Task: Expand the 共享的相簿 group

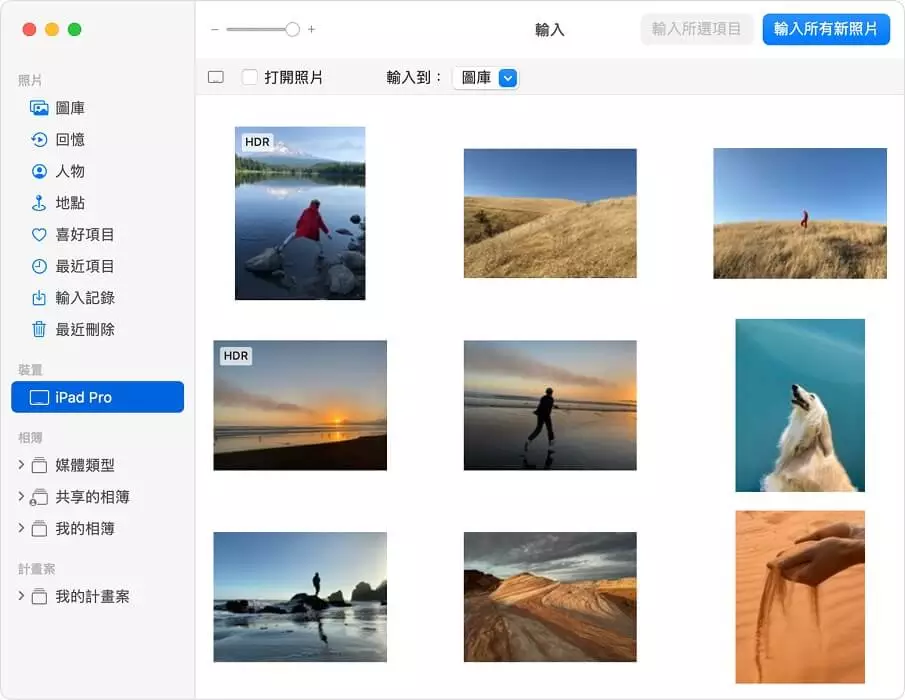Action: pyautogui.click(x=21, y=497)
